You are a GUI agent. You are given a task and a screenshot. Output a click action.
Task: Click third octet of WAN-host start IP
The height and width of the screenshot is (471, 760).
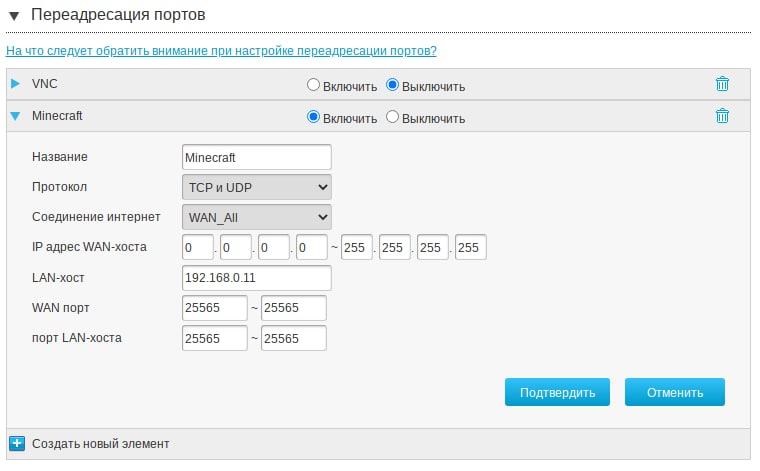coord(274,247)
